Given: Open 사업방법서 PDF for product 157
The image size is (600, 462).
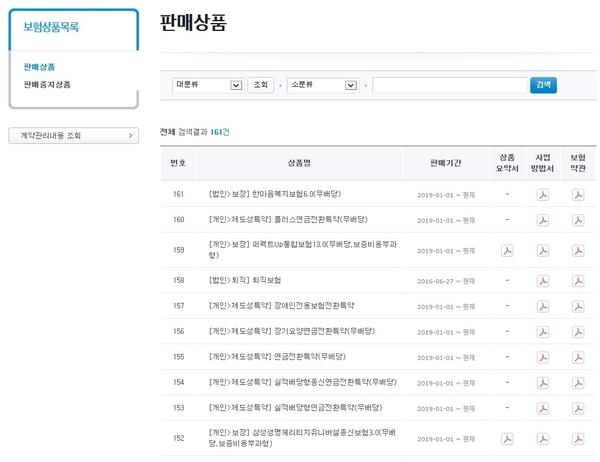Looking at the screenshot, I should point(543,307).
